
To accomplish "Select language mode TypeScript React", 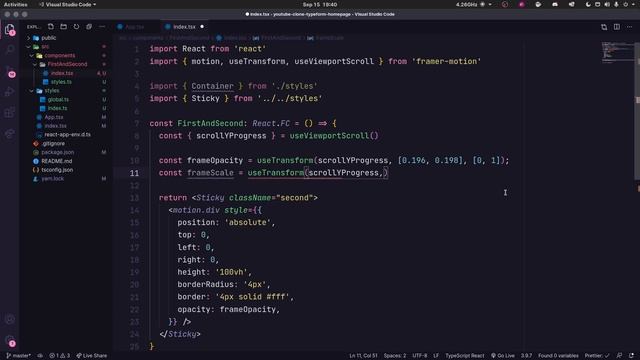I will point(464,356).
